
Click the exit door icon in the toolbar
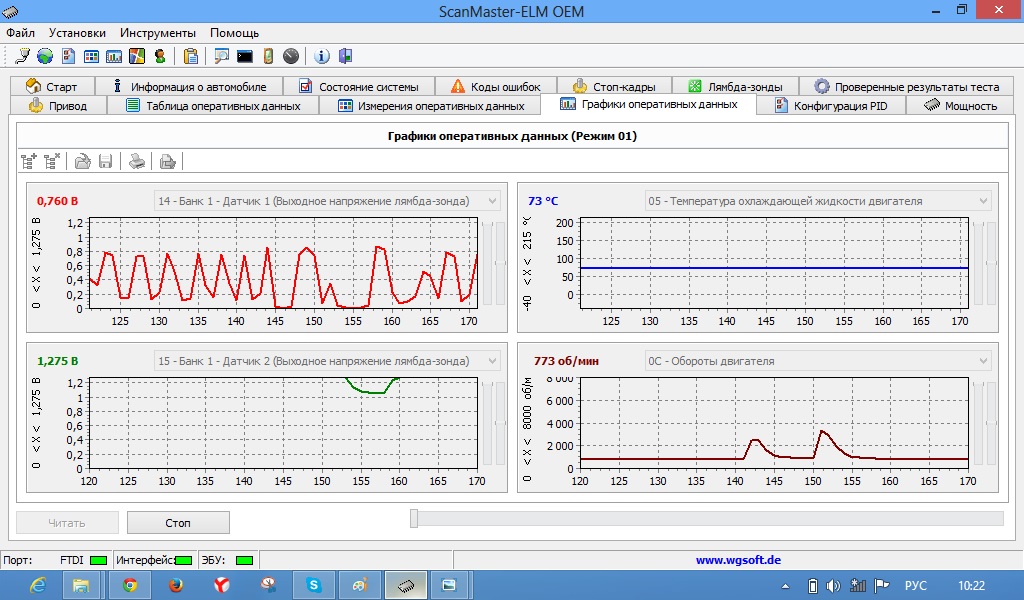pos(345,56)
